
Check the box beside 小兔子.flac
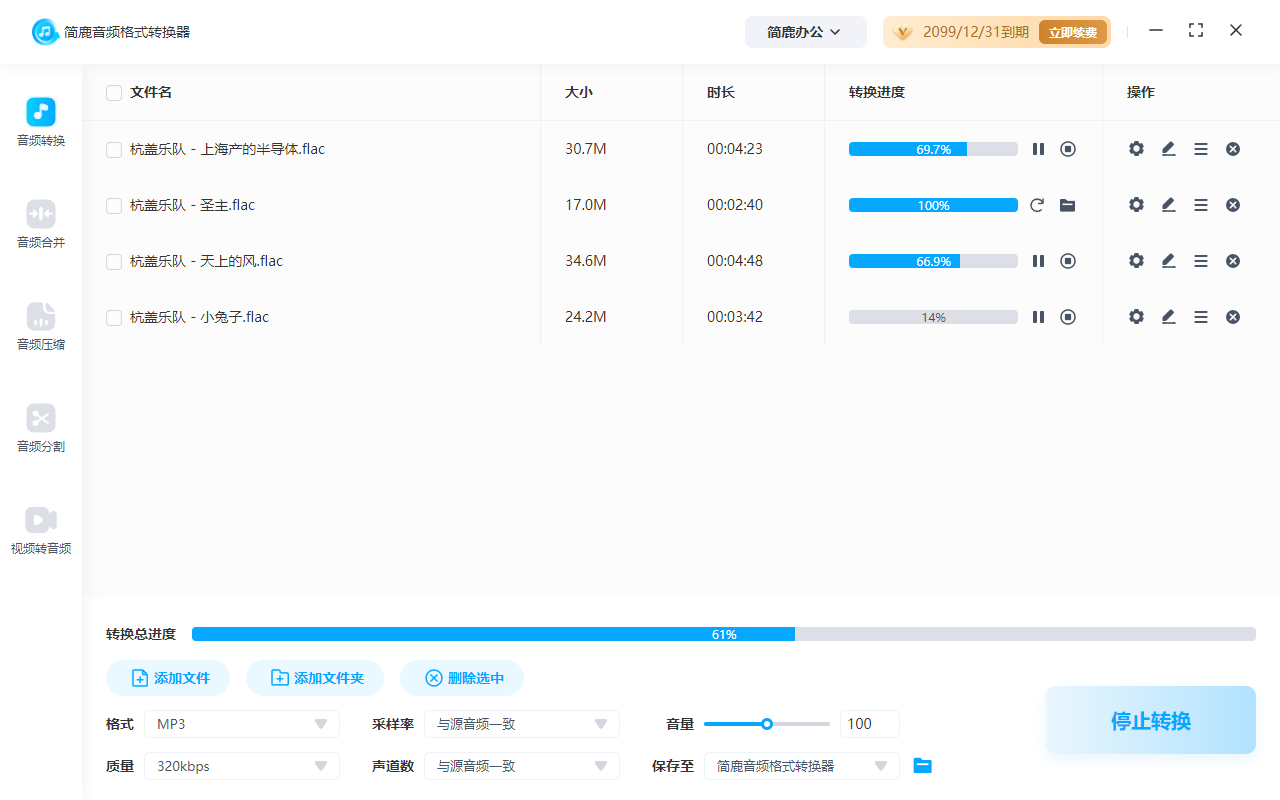(113, 316)
